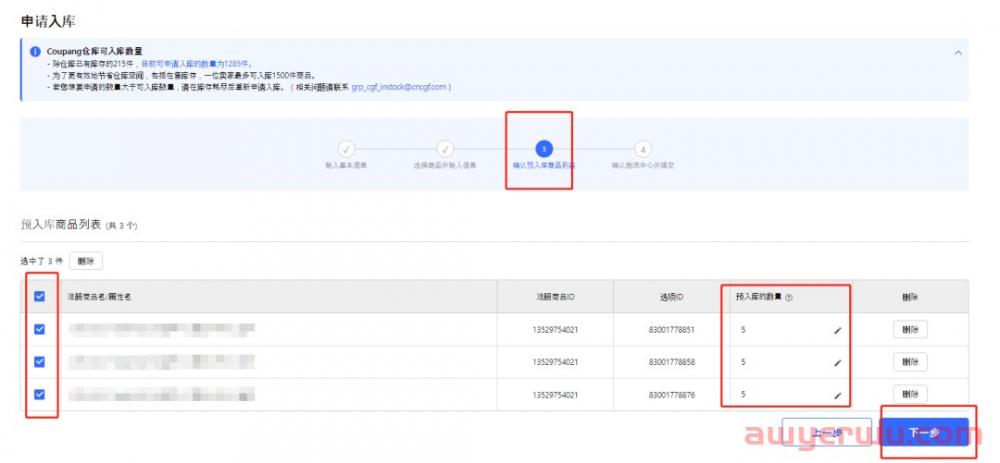This screenshot has width=1000, height=463.
Task: Click the step 3 确认预入库商品列表 indicator
Action: tap(543, 149)
